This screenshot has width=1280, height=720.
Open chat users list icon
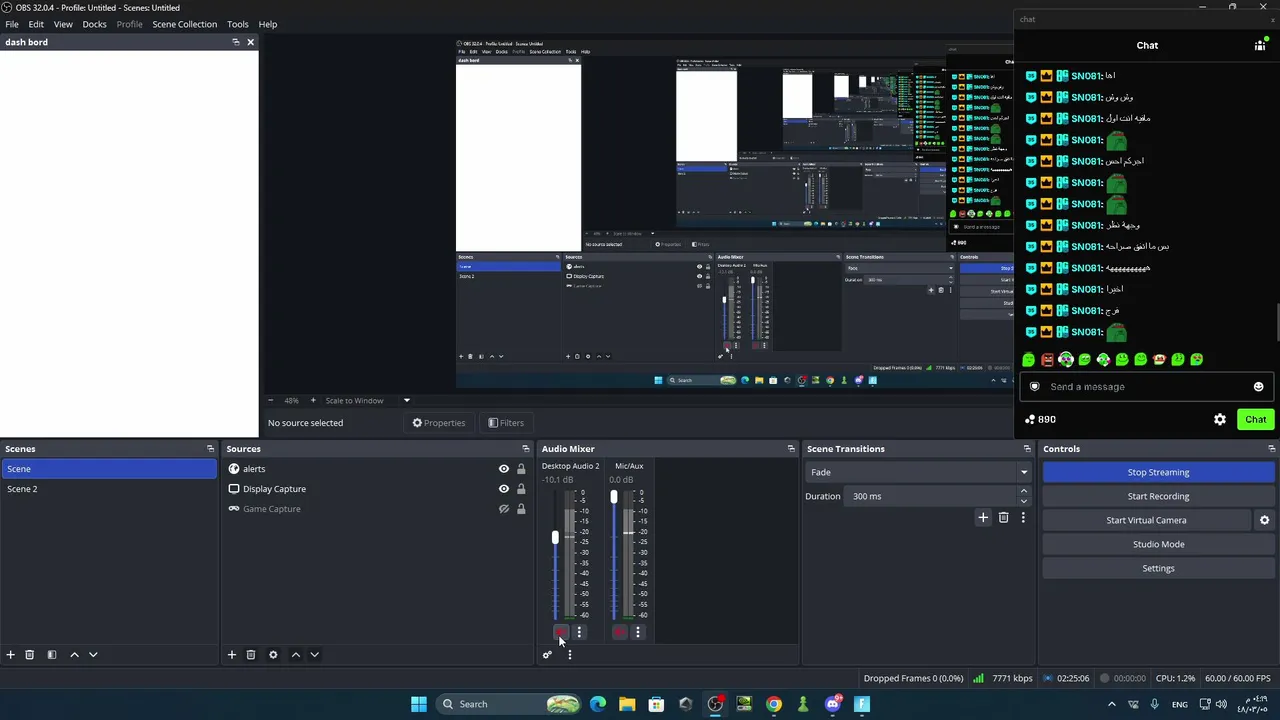point(1260,45)
